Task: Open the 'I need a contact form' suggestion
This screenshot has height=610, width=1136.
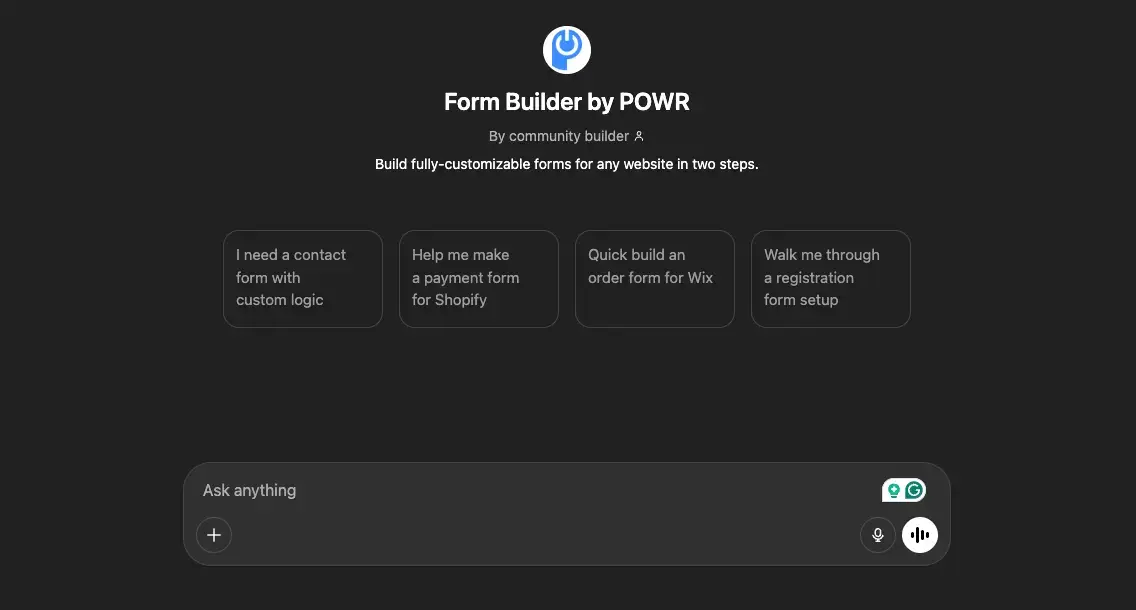Action: pos(302,278)
